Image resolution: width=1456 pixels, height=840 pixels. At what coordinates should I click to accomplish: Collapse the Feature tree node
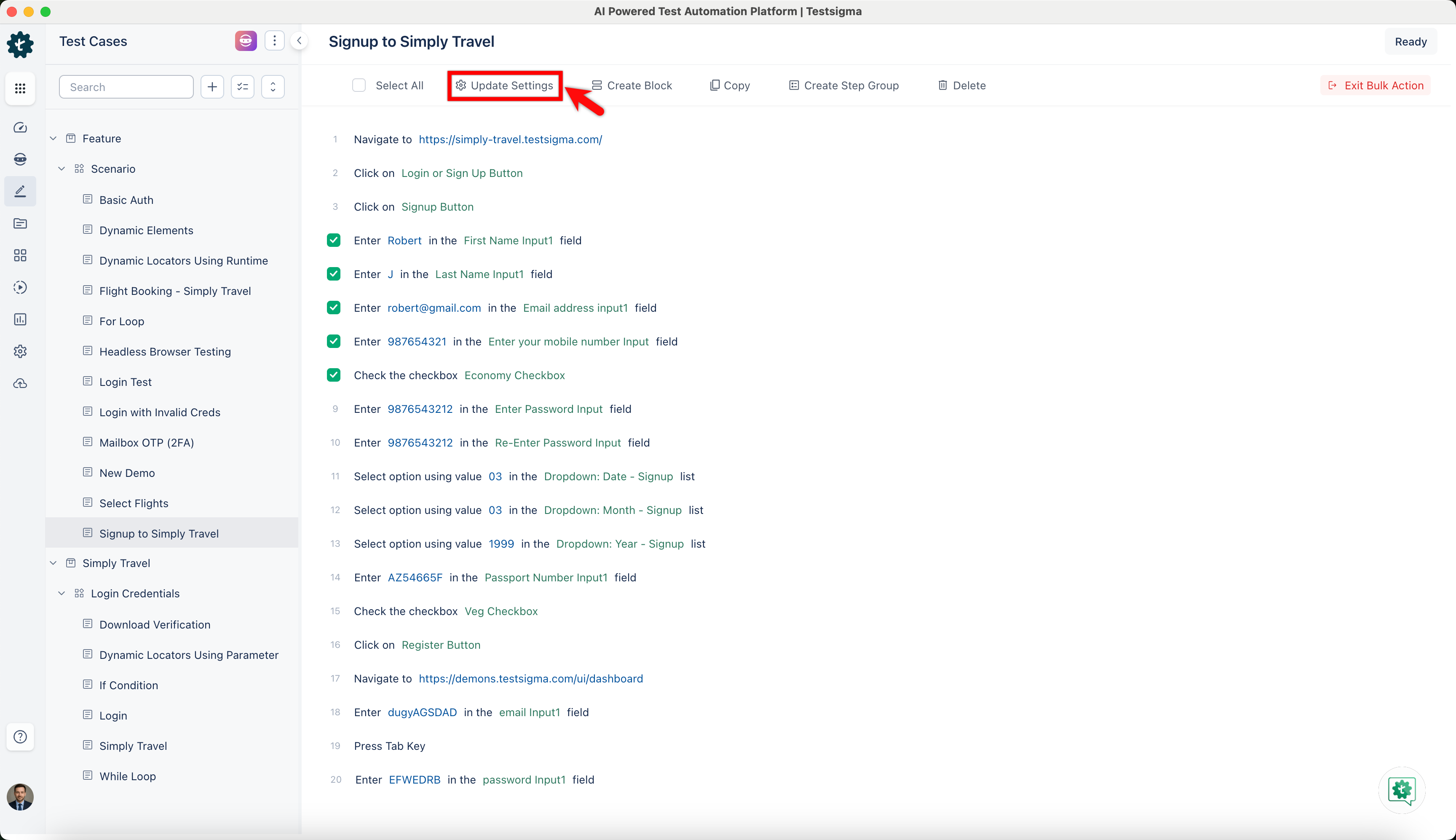[53, 139]
